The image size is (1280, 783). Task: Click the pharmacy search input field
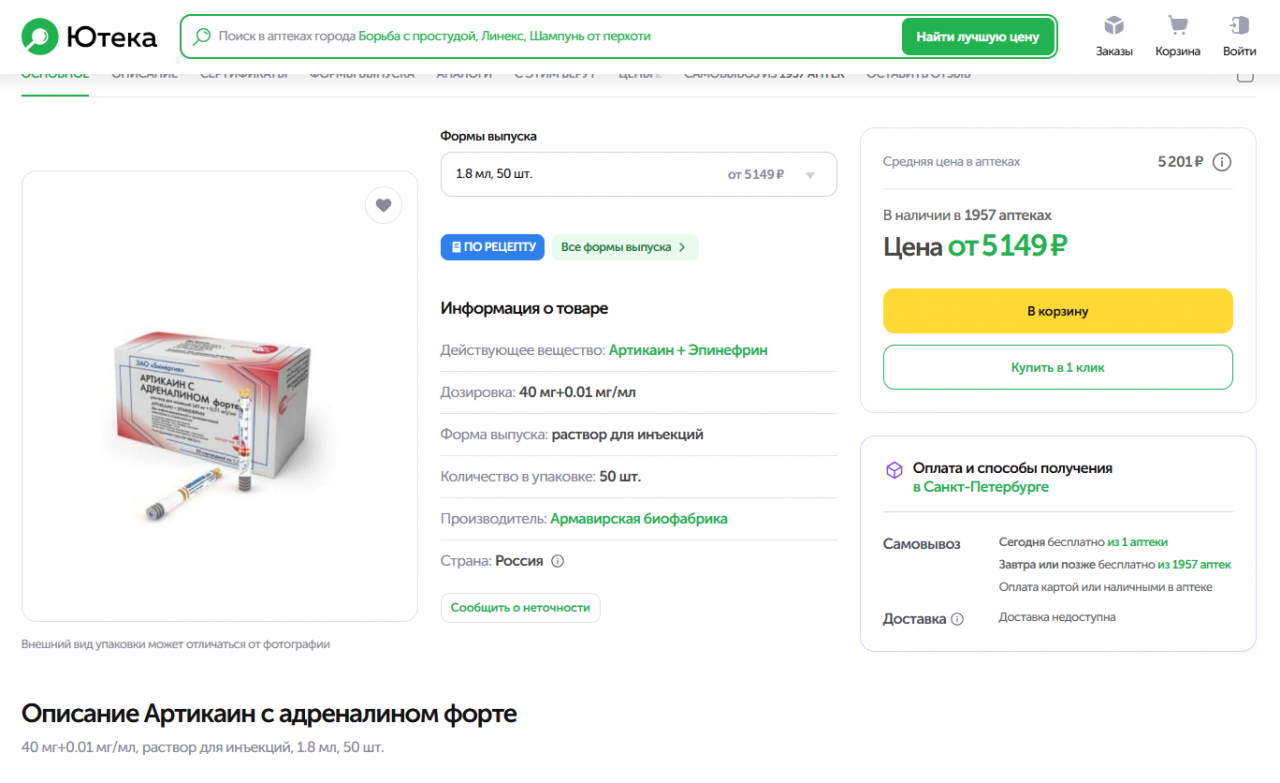(x=550, y=36)
